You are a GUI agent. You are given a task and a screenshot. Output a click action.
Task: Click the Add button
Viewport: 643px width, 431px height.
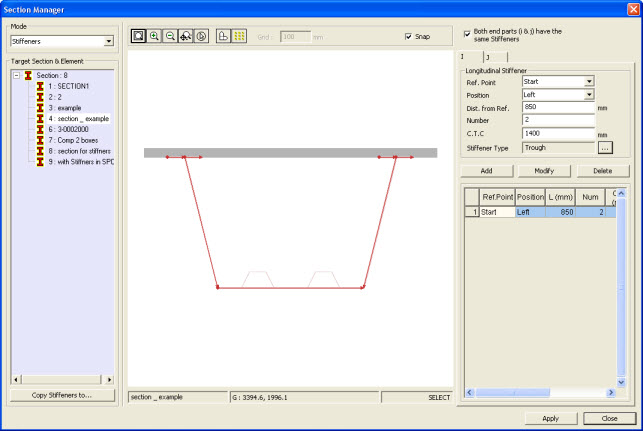pyautogui.click(x=486, y=171)
